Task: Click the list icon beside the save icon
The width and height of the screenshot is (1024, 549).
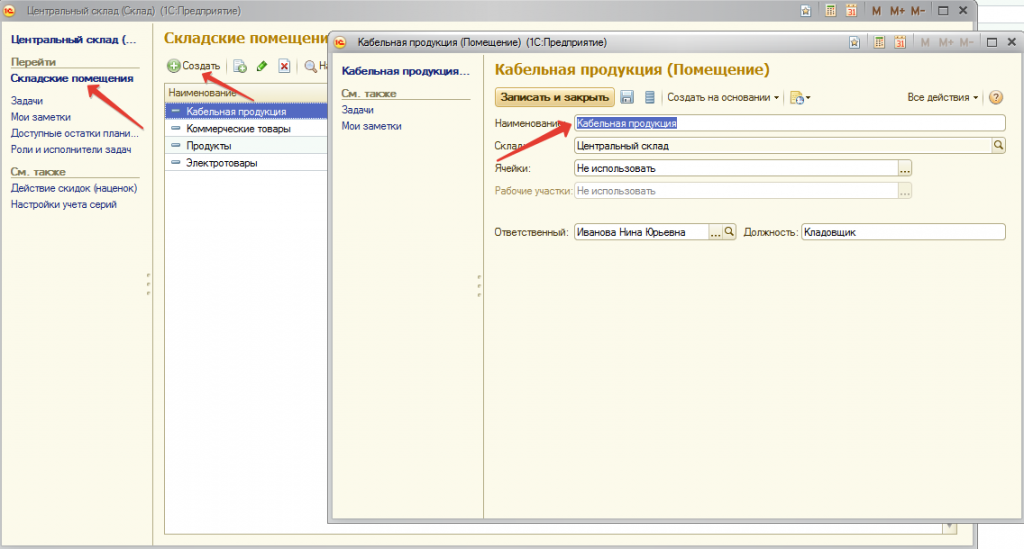Action: [x=649, y=97]
